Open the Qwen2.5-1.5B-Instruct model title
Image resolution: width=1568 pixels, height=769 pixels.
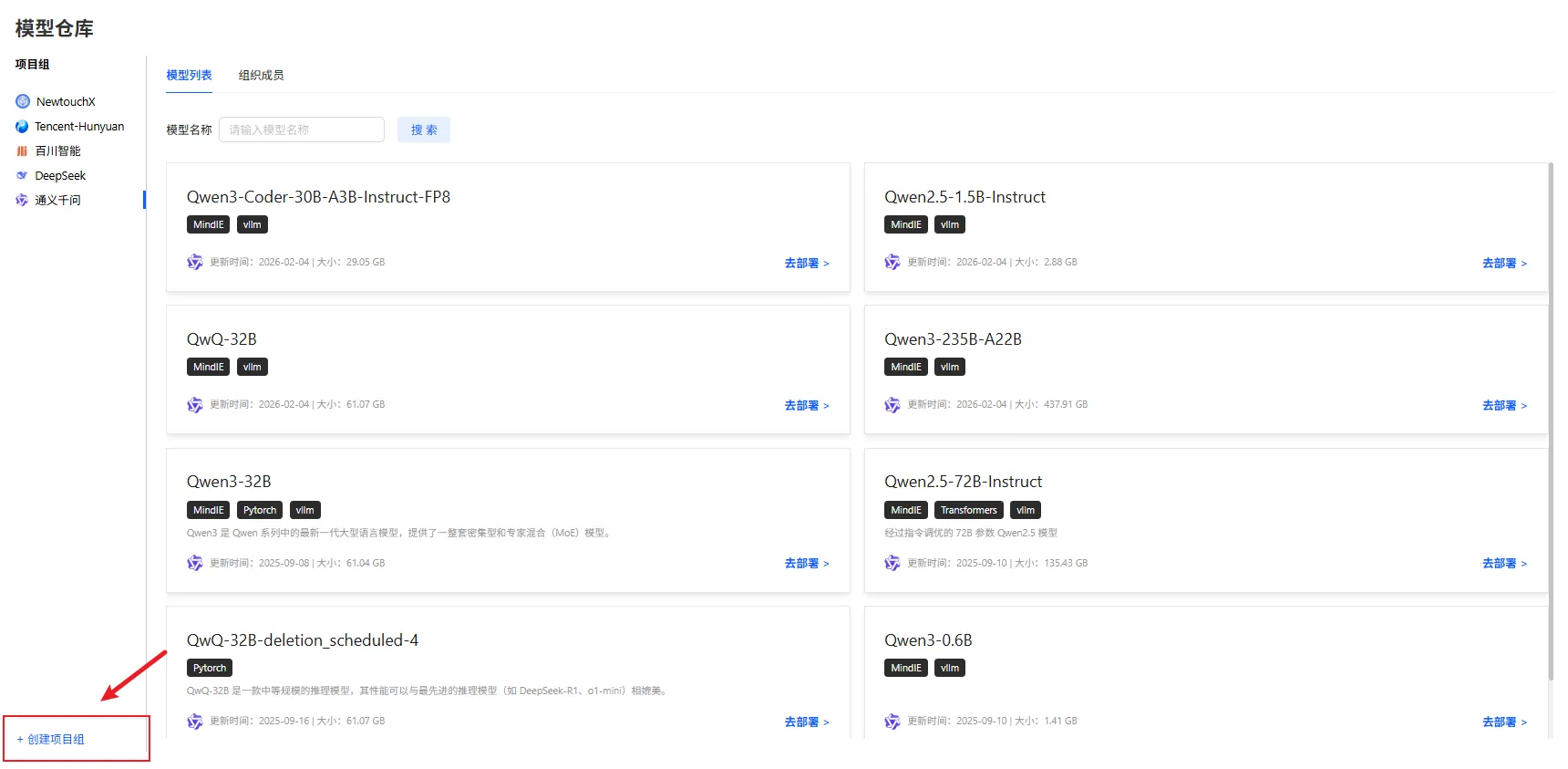click(965, 197)
